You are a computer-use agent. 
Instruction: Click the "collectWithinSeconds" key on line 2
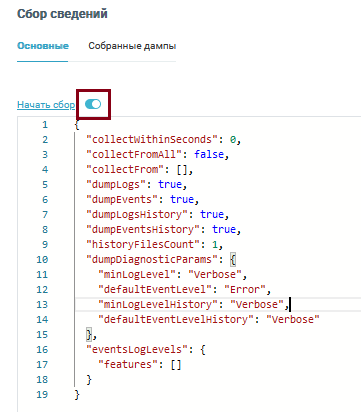tap(152, 139)
